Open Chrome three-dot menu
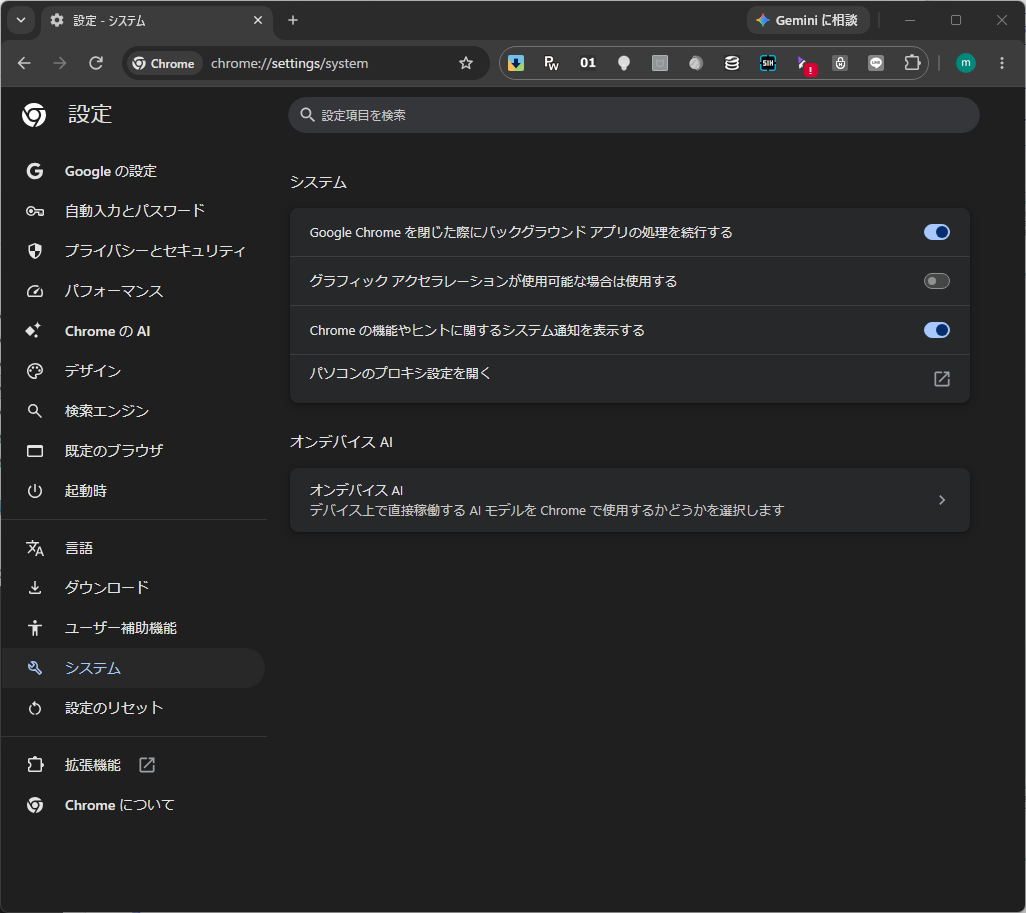The height and width of the screenshot is (913, 1026). point(1002,63)
